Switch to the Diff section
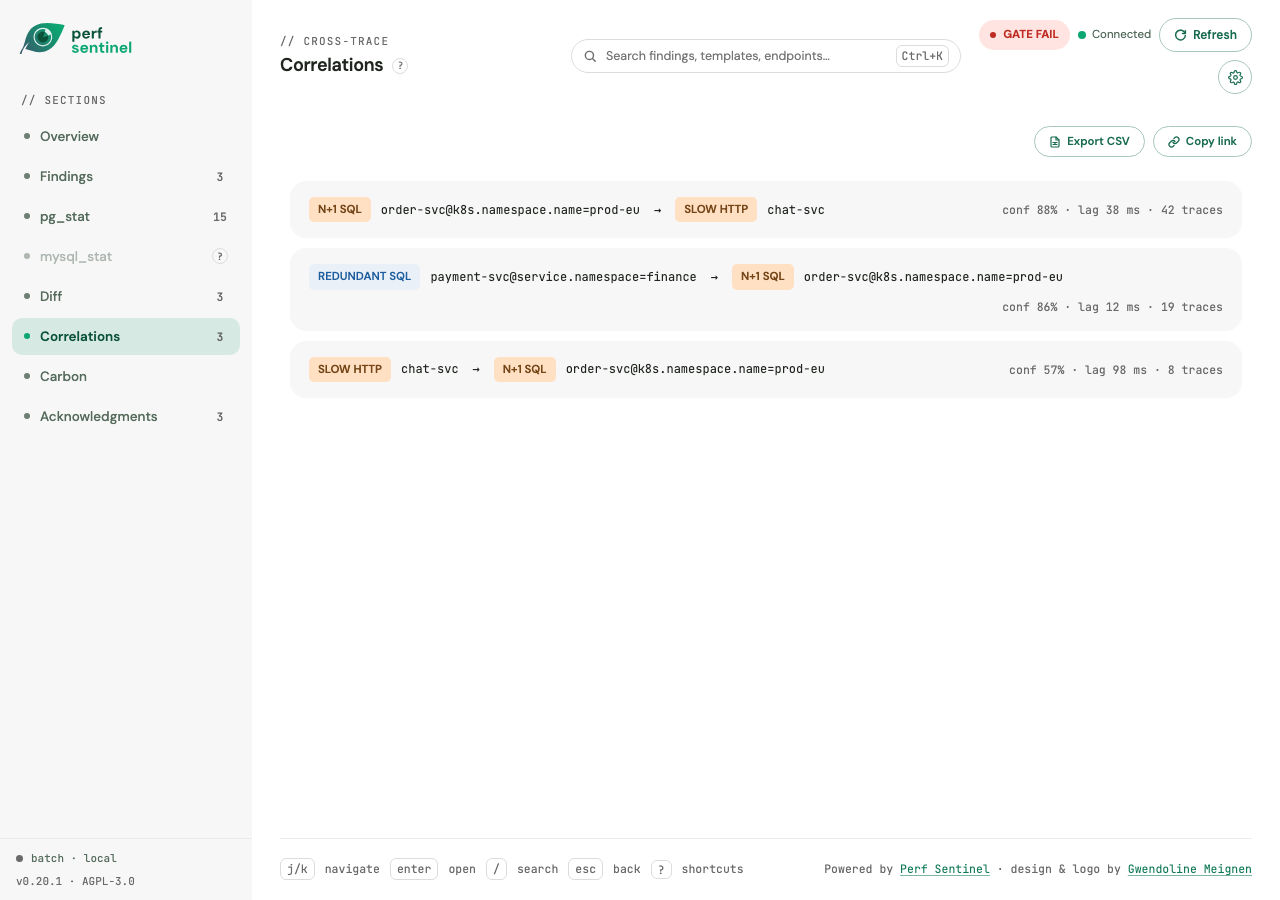The height and width of the screenshot is (900, 1280). (x=126, y=296)
